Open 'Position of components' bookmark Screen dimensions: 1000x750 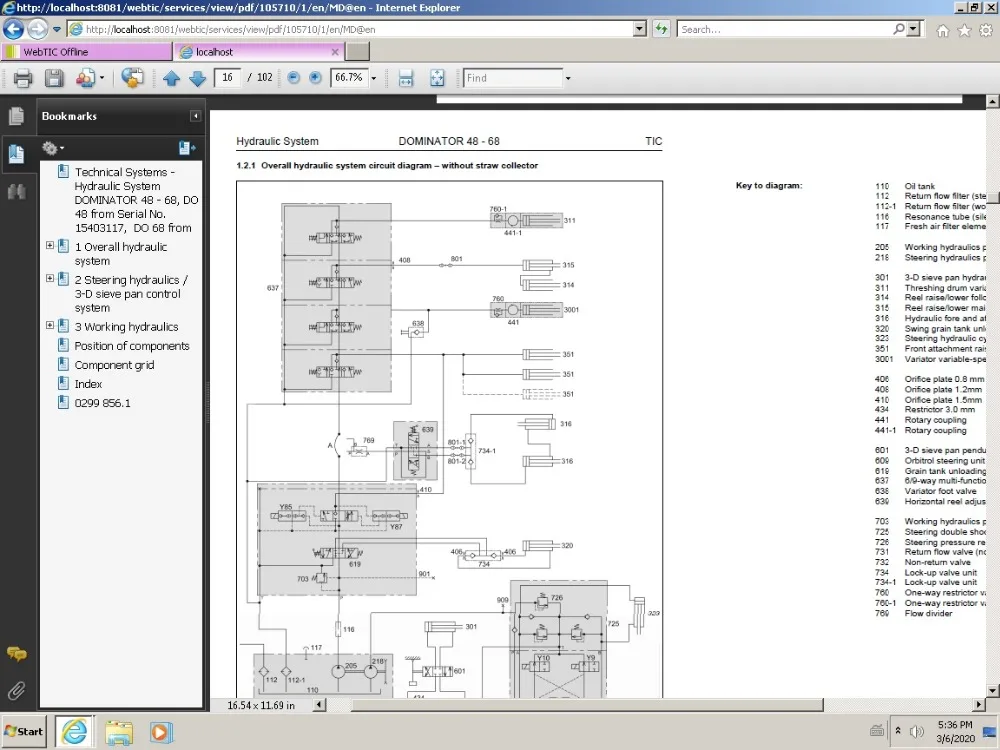131,346
